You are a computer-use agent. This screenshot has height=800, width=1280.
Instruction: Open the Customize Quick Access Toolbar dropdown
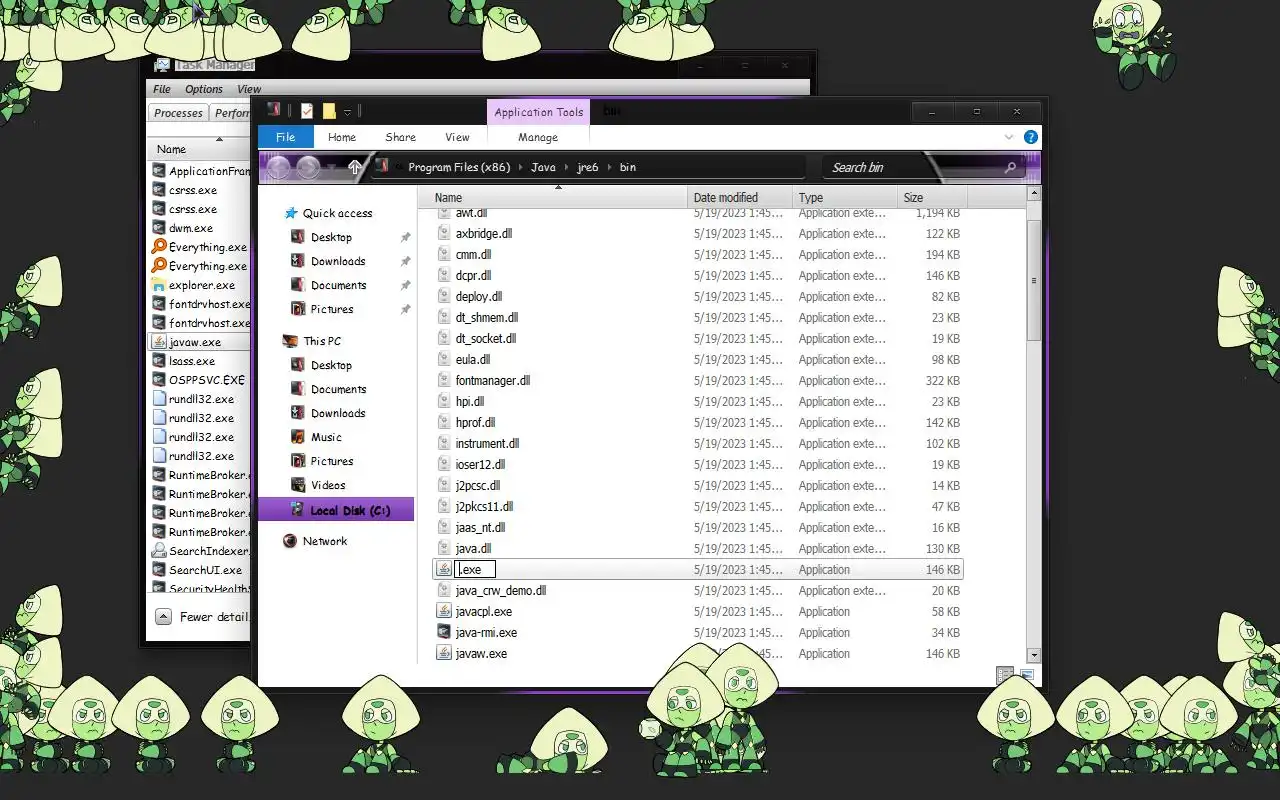point(347,111)
